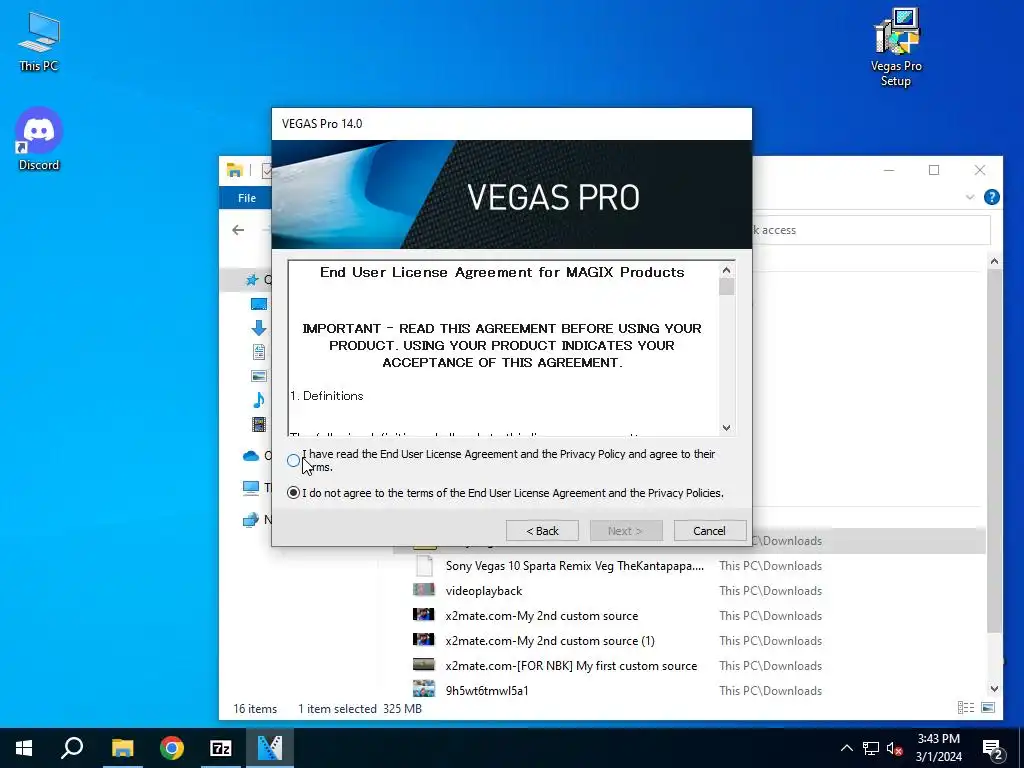Click the VEGAS installer taskbar icon
This screenshot has width=1024, height=768.
click(x=270, y=748)
